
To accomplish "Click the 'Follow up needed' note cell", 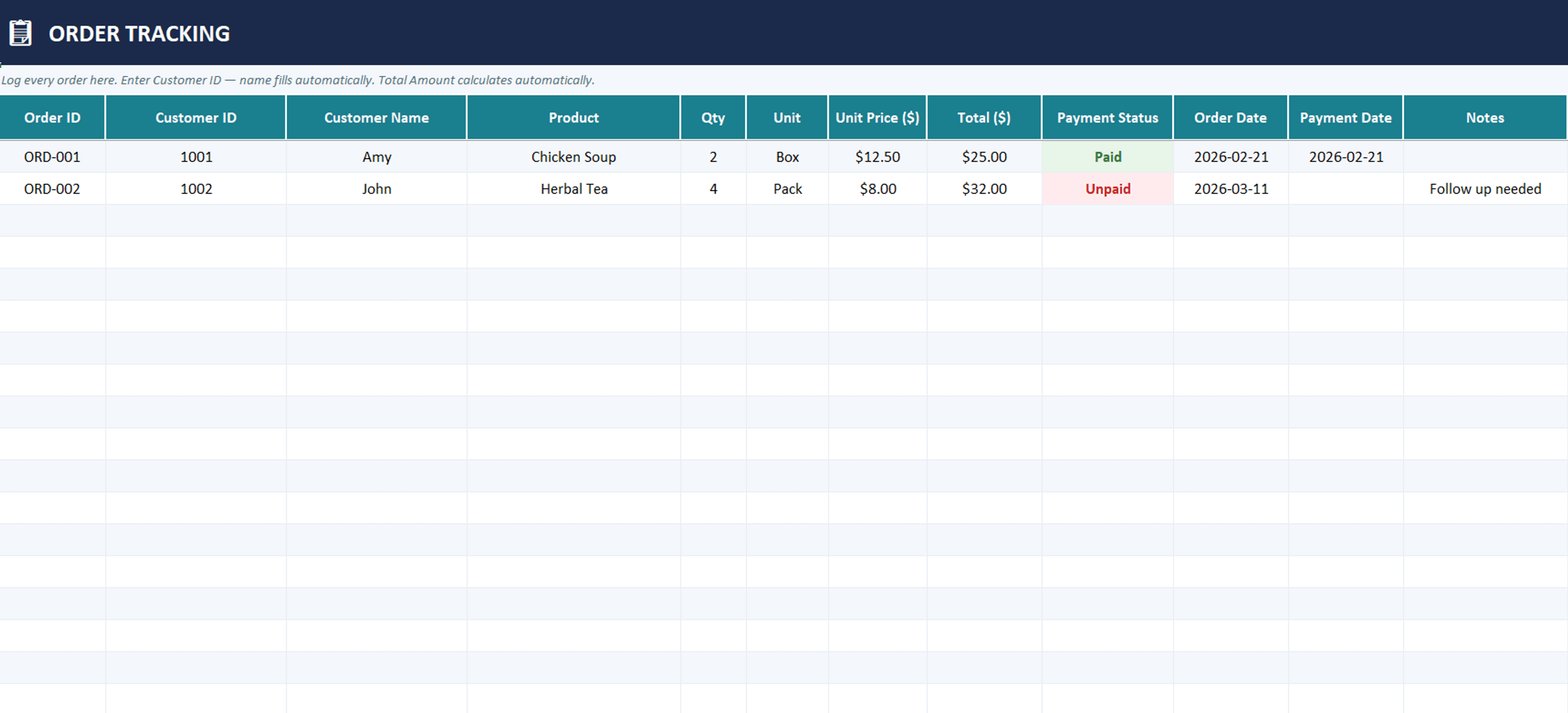I will pyautogui.click(x=1485, y=189).
